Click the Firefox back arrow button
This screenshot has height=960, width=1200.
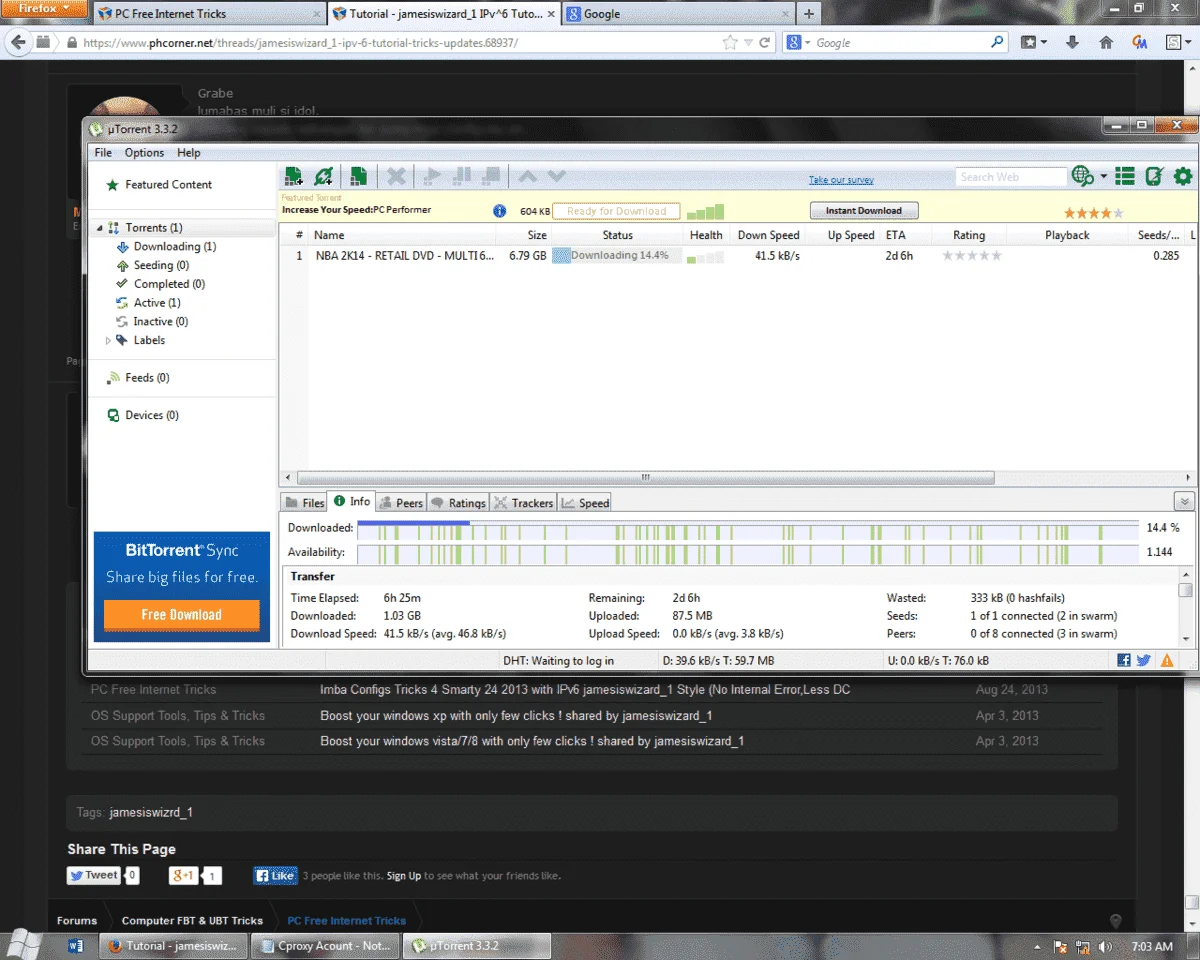[x=17, y=43]
